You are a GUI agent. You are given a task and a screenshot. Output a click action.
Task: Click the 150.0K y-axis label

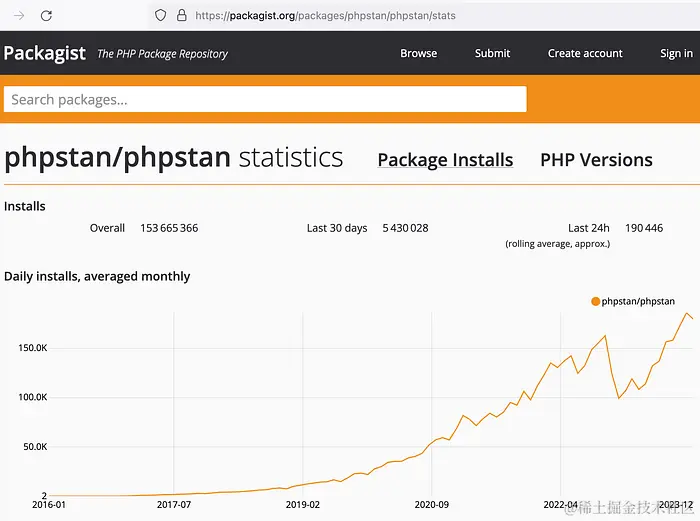click(x=33, y=348)
